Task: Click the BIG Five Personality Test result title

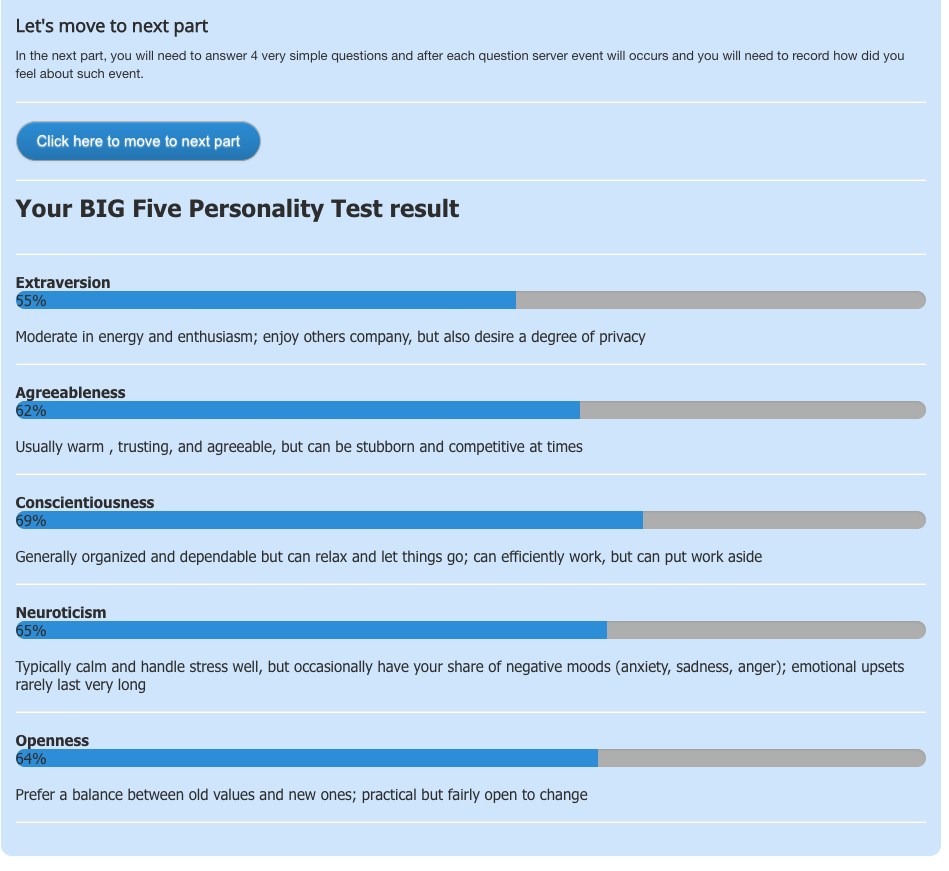Action: pos(239,210)
